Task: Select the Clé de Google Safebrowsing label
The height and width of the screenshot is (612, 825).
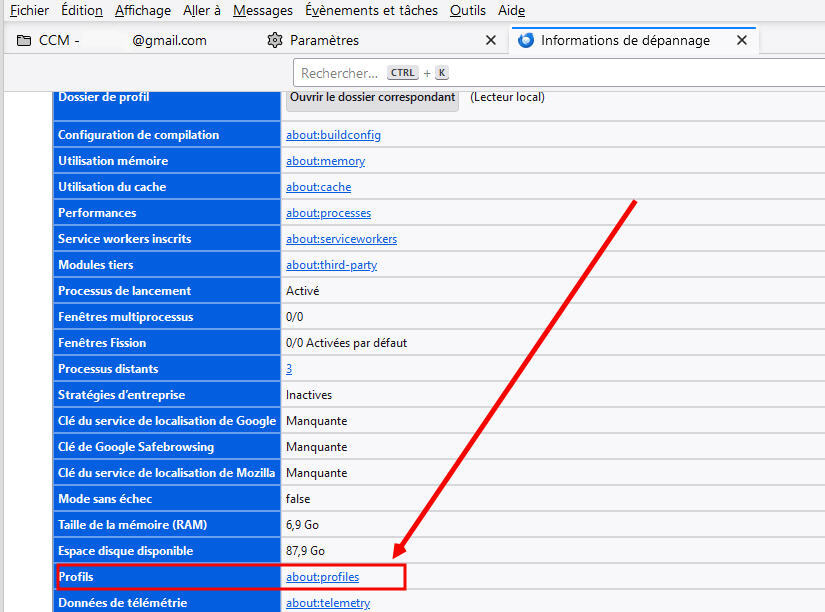Action: point(136,447)
